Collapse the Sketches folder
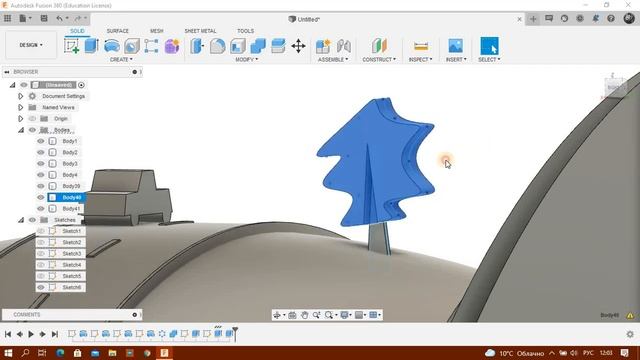Image resolution: width=640 pixels, height=360 pixels. (21, 220)
